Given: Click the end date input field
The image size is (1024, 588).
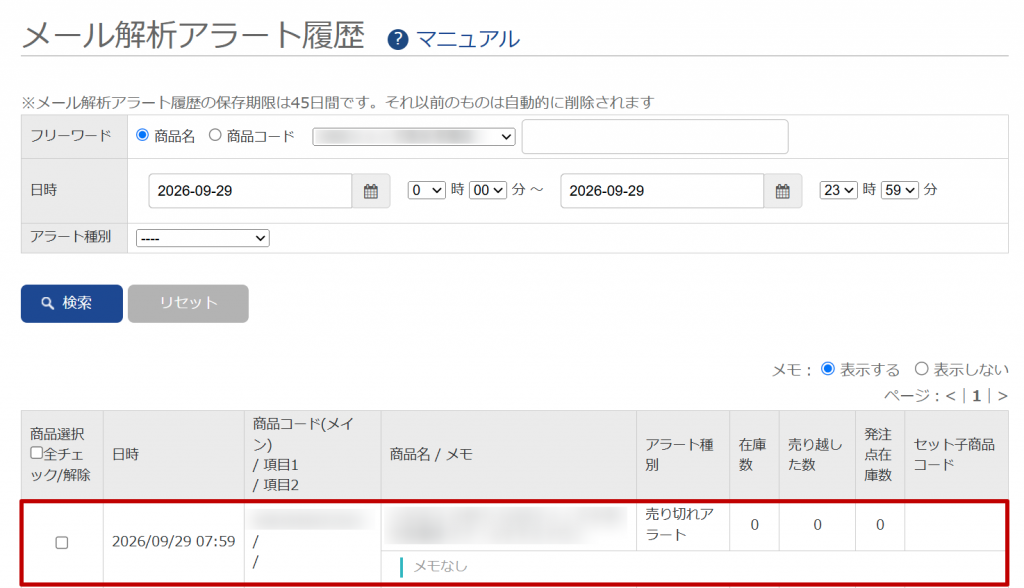Looking at the screenshot, I should (662, 191).
